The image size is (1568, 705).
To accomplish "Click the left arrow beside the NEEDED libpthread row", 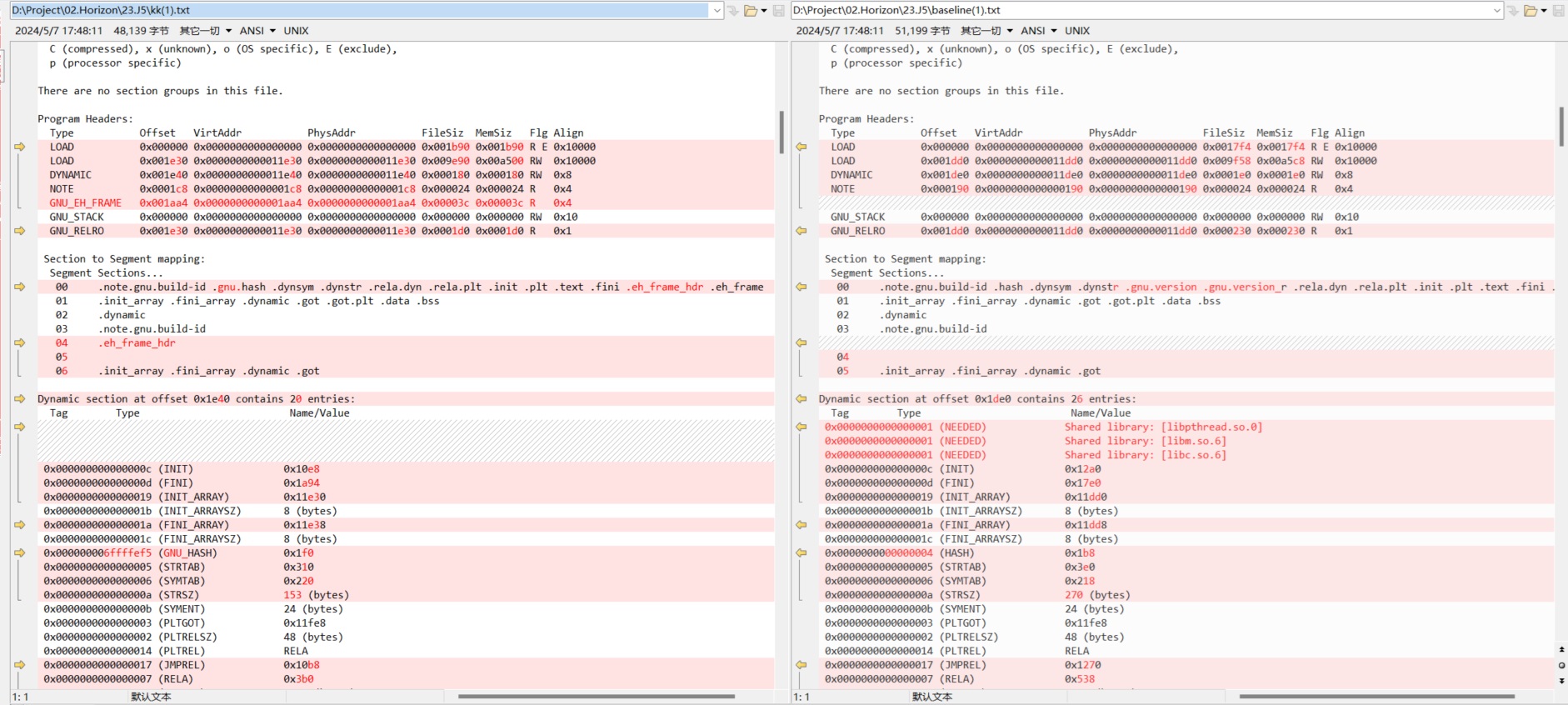I will pyautogui.click(x=801, y=427).
